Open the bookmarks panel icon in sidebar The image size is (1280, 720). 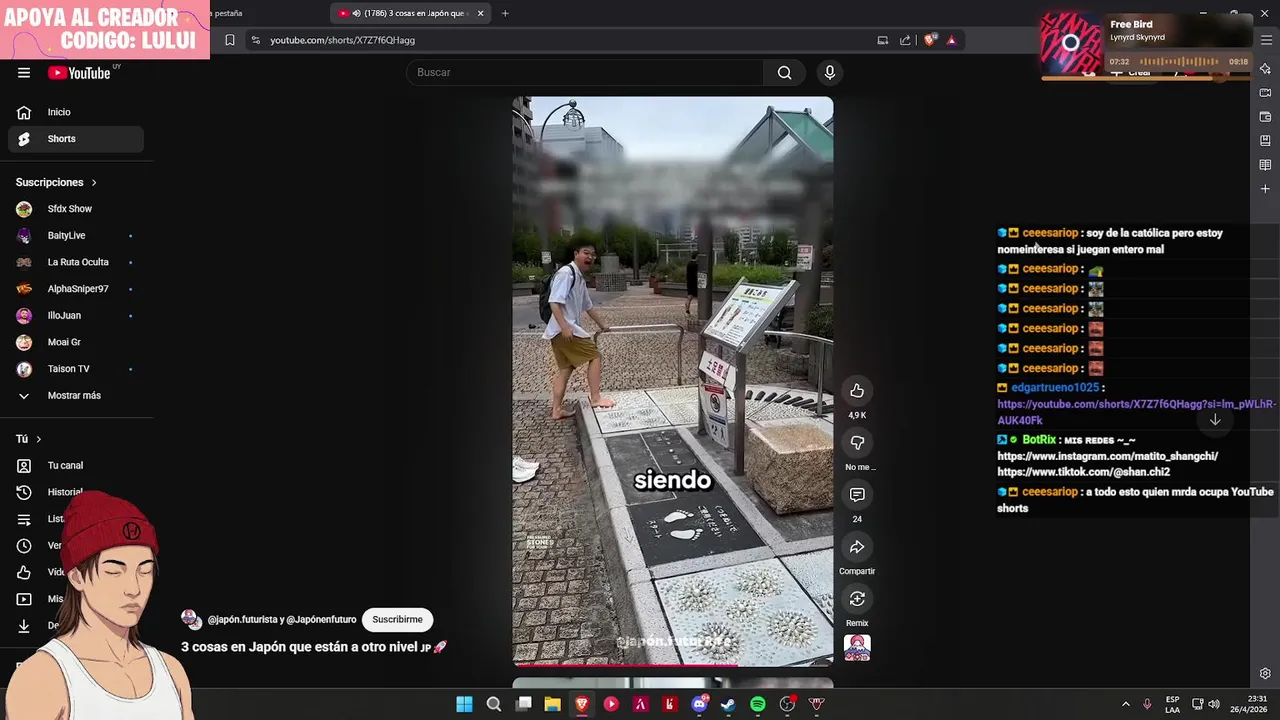click(x=1265, y=141)
